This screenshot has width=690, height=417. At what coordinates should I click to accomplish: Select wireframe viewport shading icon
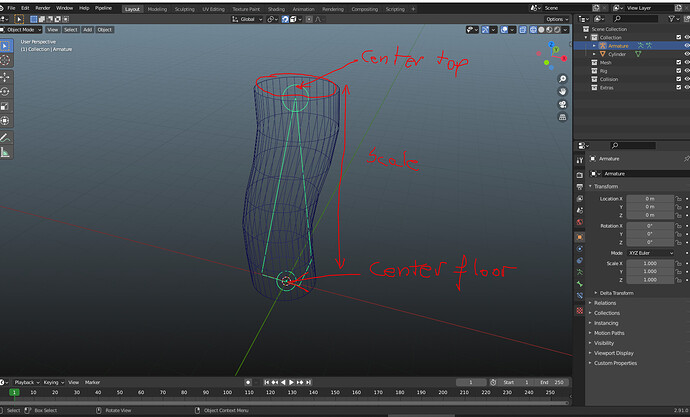(x=533, y=29)
